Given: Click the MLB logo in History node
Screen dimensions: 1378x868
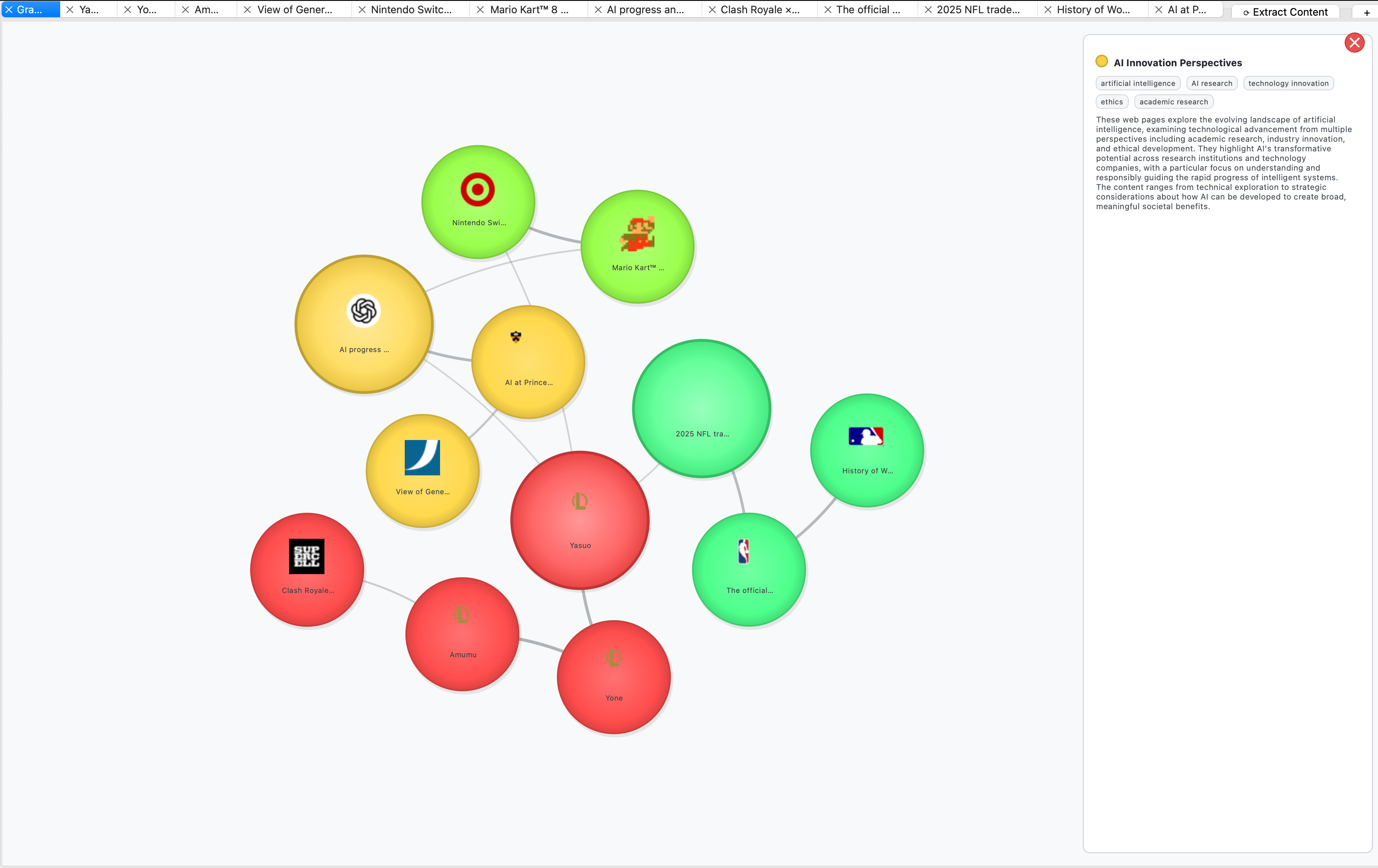Looking at the screenshot, I should pos(865,436).
